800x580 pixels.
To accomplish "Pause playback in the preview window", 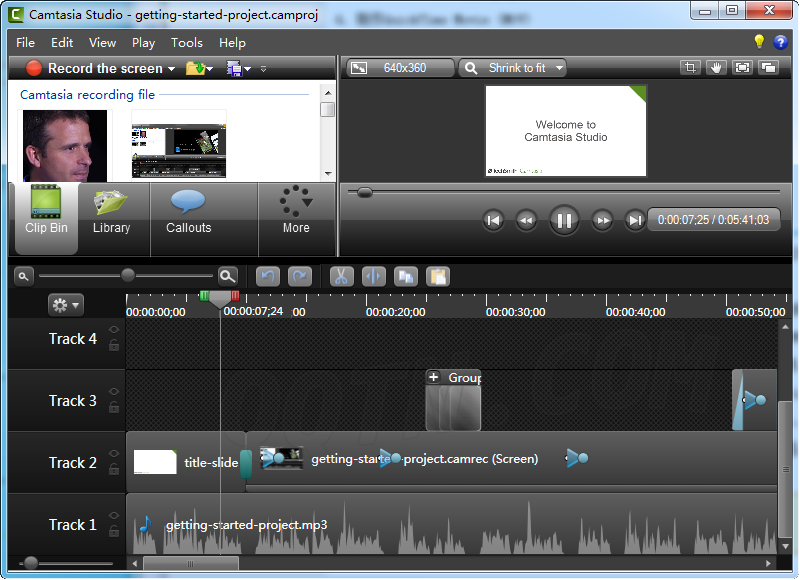I will point(564,220).
